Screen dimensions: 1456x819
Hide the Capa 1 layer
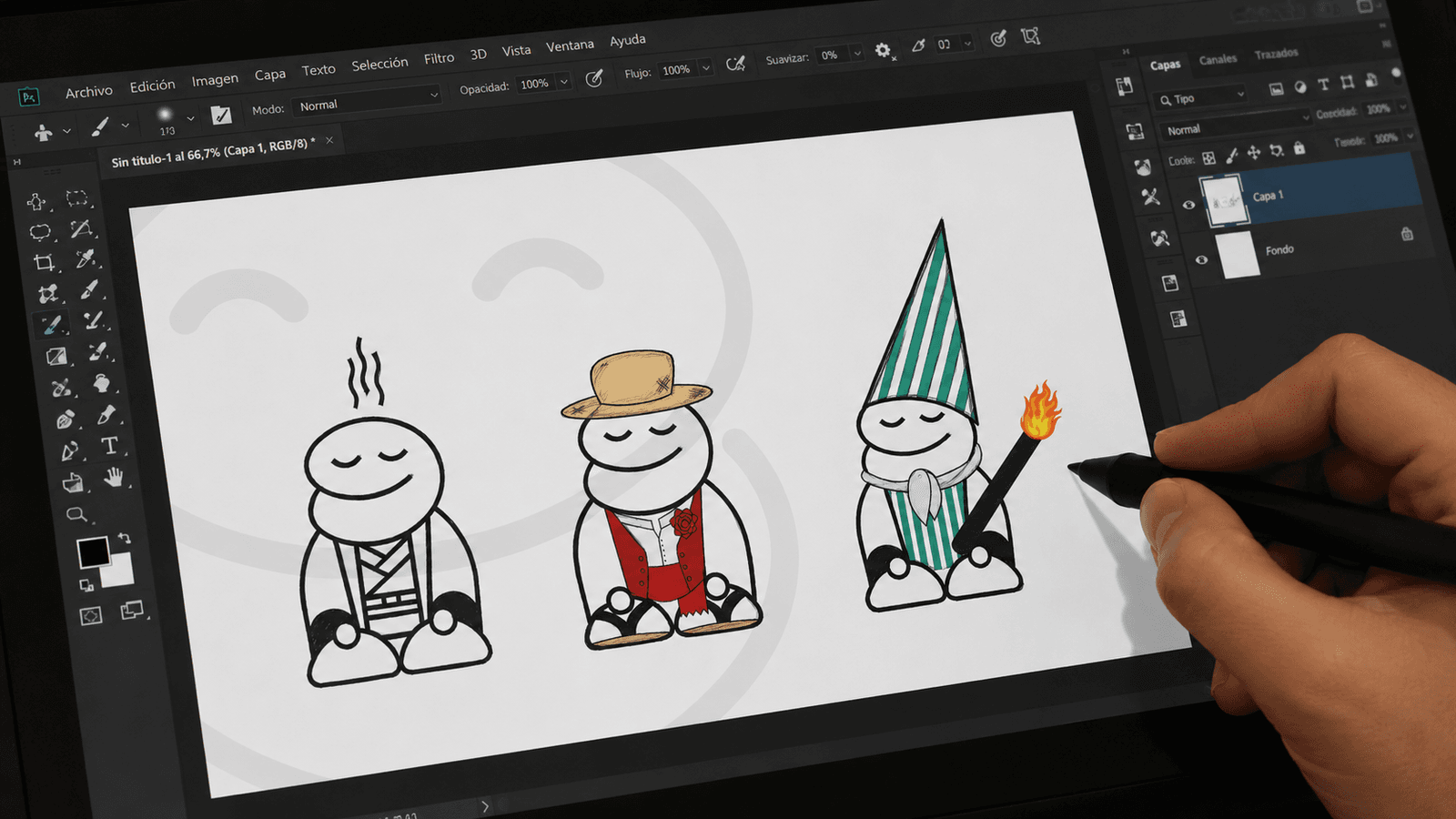click(x=1188, y=205)
